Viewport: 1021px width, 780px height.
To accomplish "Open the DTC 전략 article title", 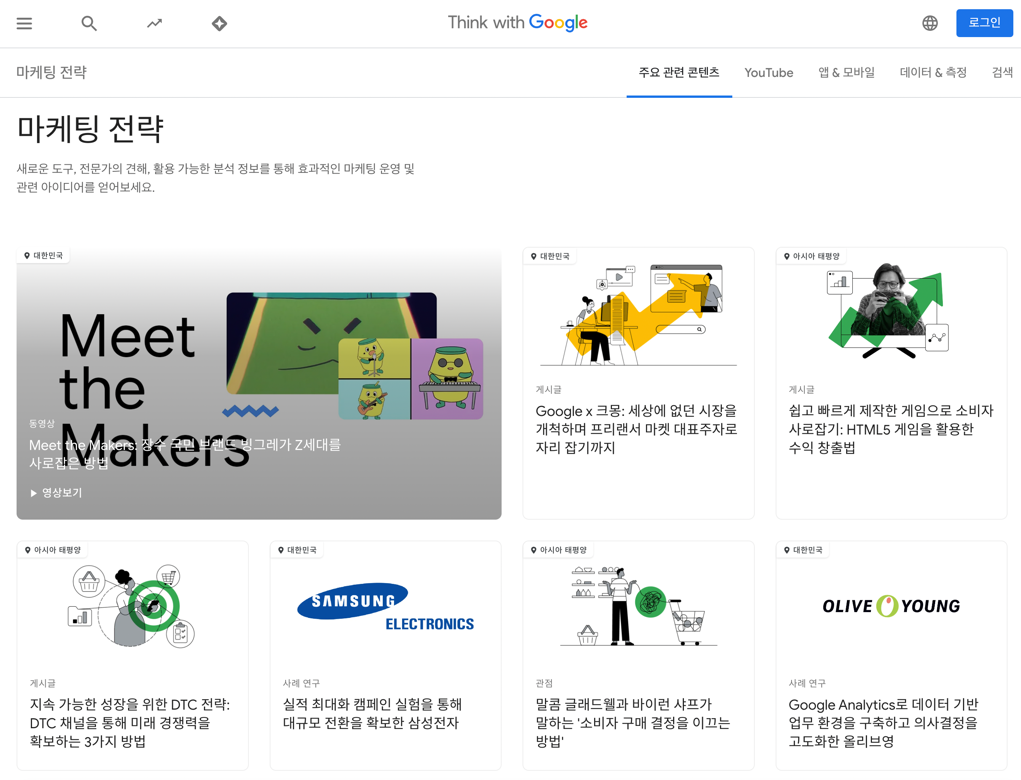I will (130, 723).
